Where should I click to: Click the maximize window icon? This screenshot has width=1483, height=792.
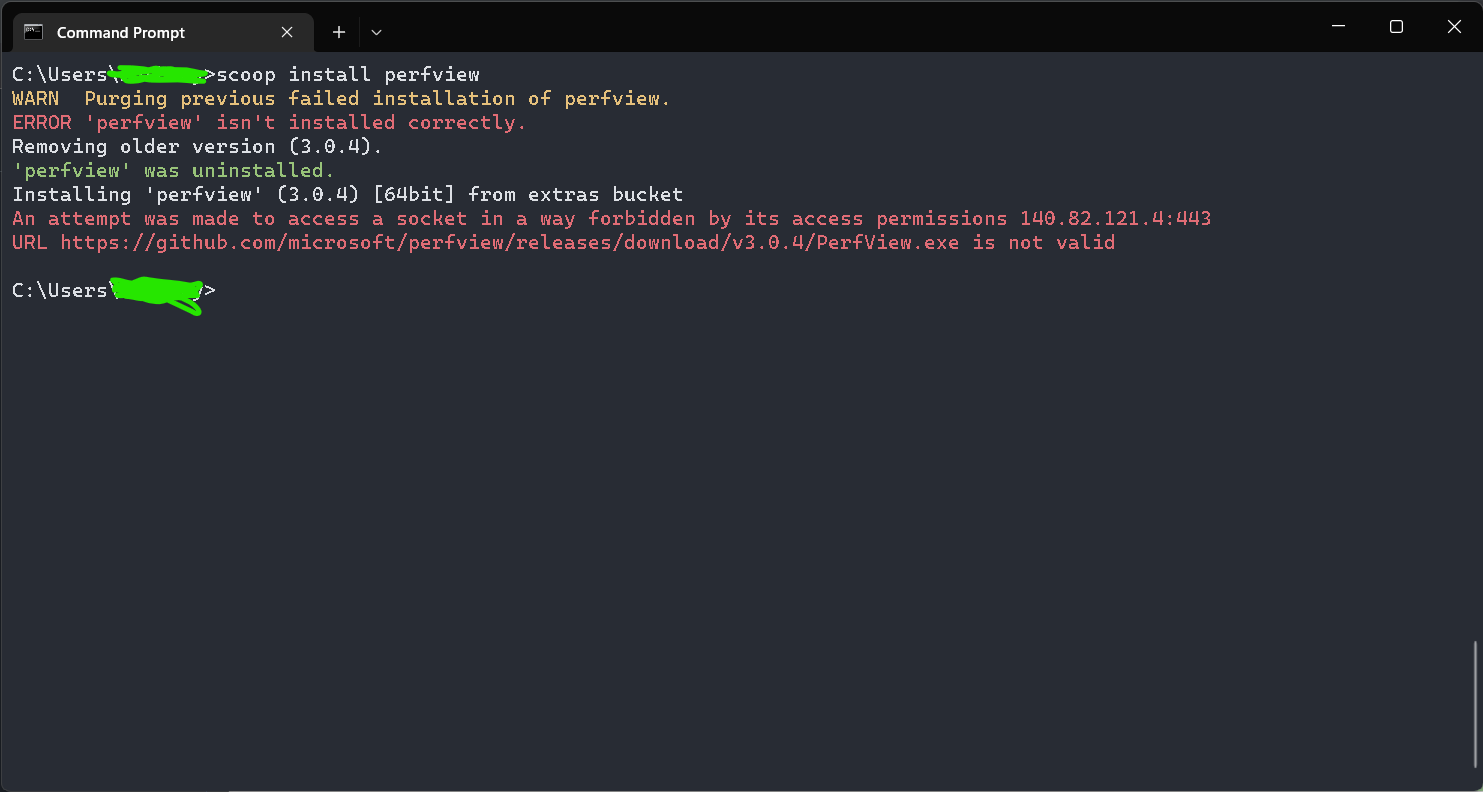point(1396,26)
